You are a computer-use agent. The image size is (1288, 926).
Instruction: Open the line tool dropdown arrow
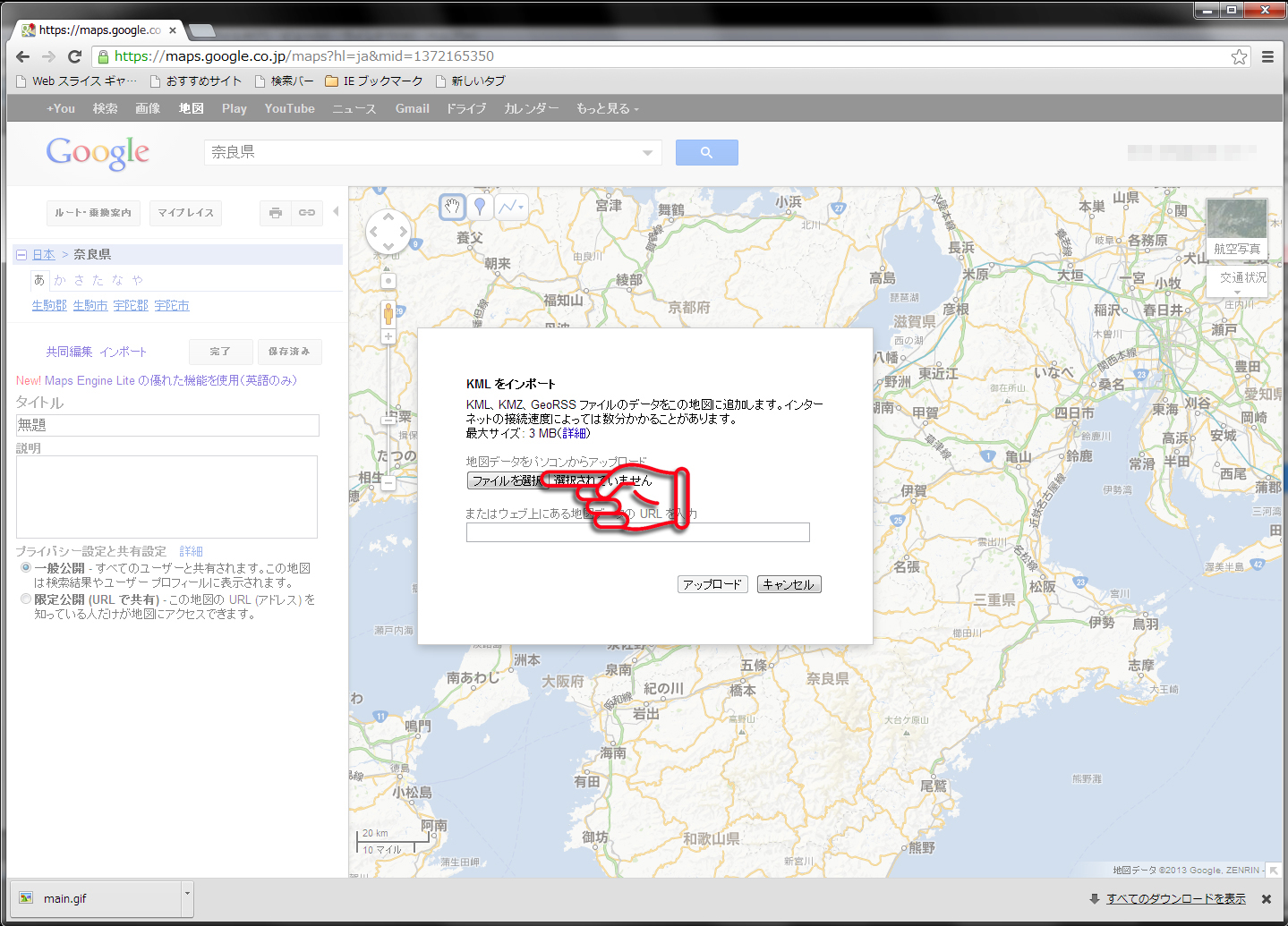point(520,208)
